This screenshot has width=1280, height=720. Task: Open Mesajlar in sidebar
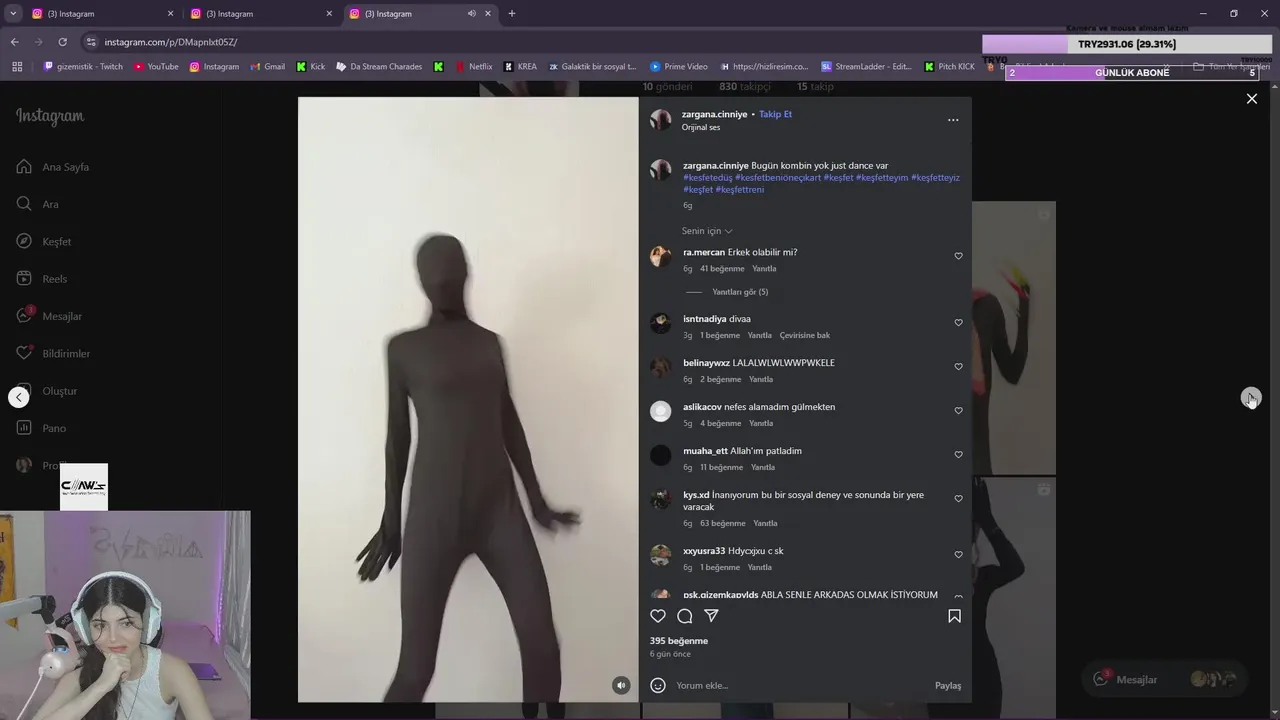click(x=49, y=316)
